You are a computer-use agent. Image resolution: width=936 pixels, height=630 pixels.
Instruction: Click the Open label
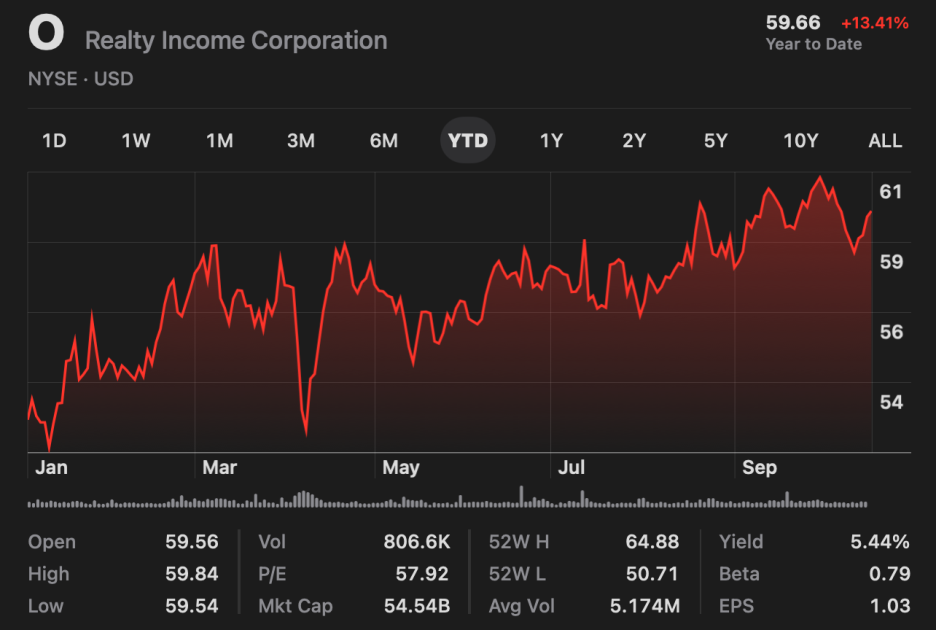coord(52,542)
